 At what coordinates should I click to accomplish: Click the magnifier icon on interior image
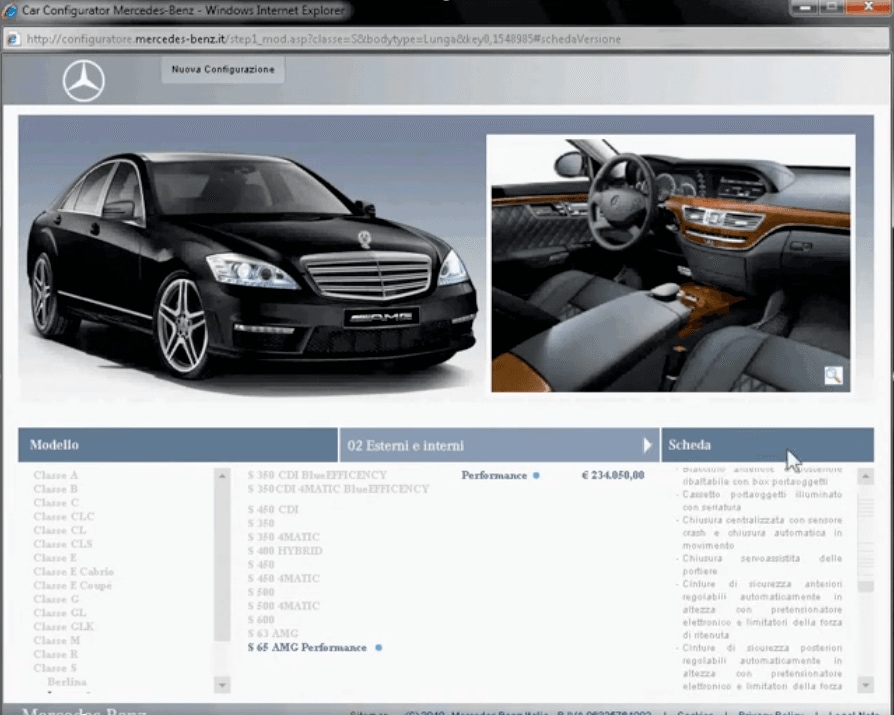click(x=833, y=376)
